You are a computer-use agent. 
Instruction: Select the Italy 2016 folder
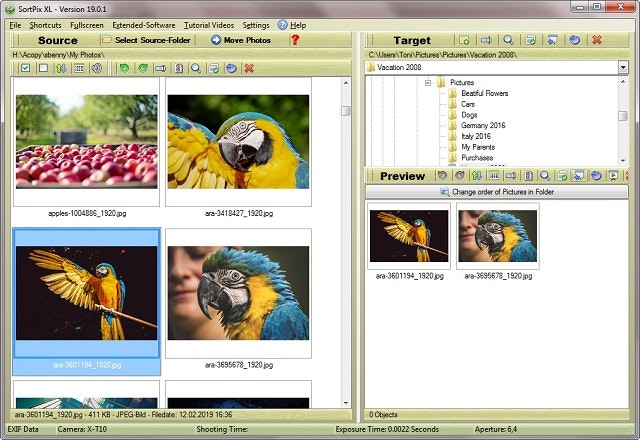click(476, 136)
